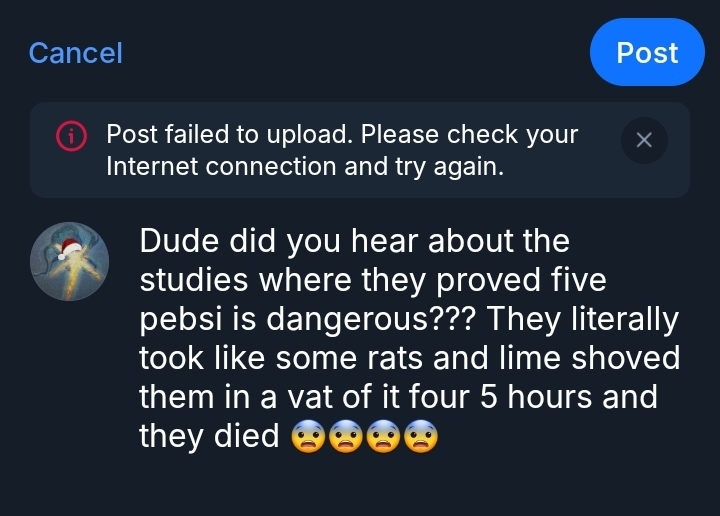
Task: Click the red error info icon
Action: coord(71,136)
